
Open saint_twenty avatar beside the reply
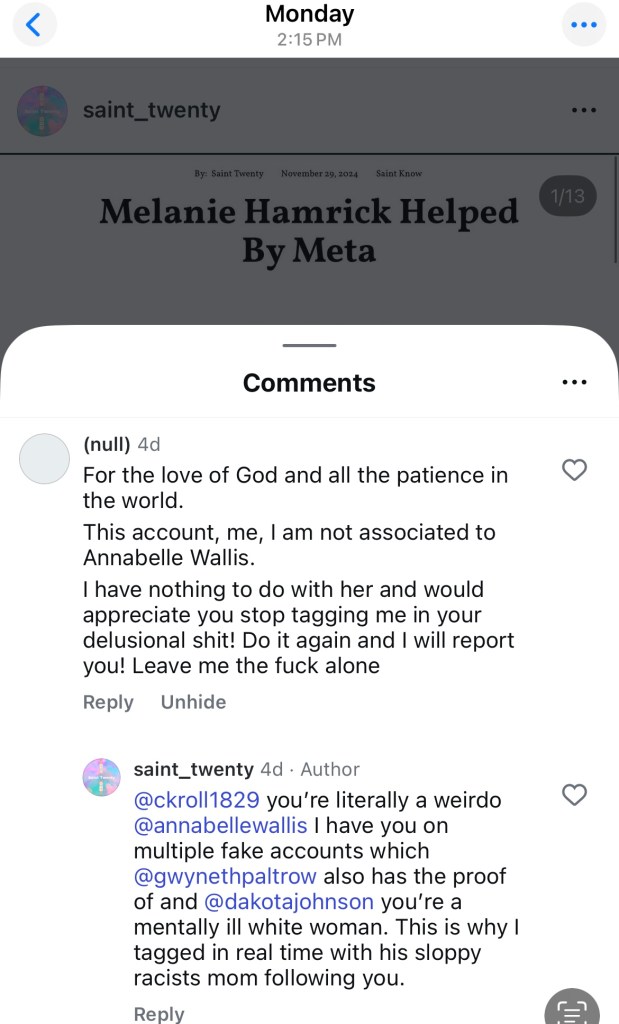tap(102, 776)
